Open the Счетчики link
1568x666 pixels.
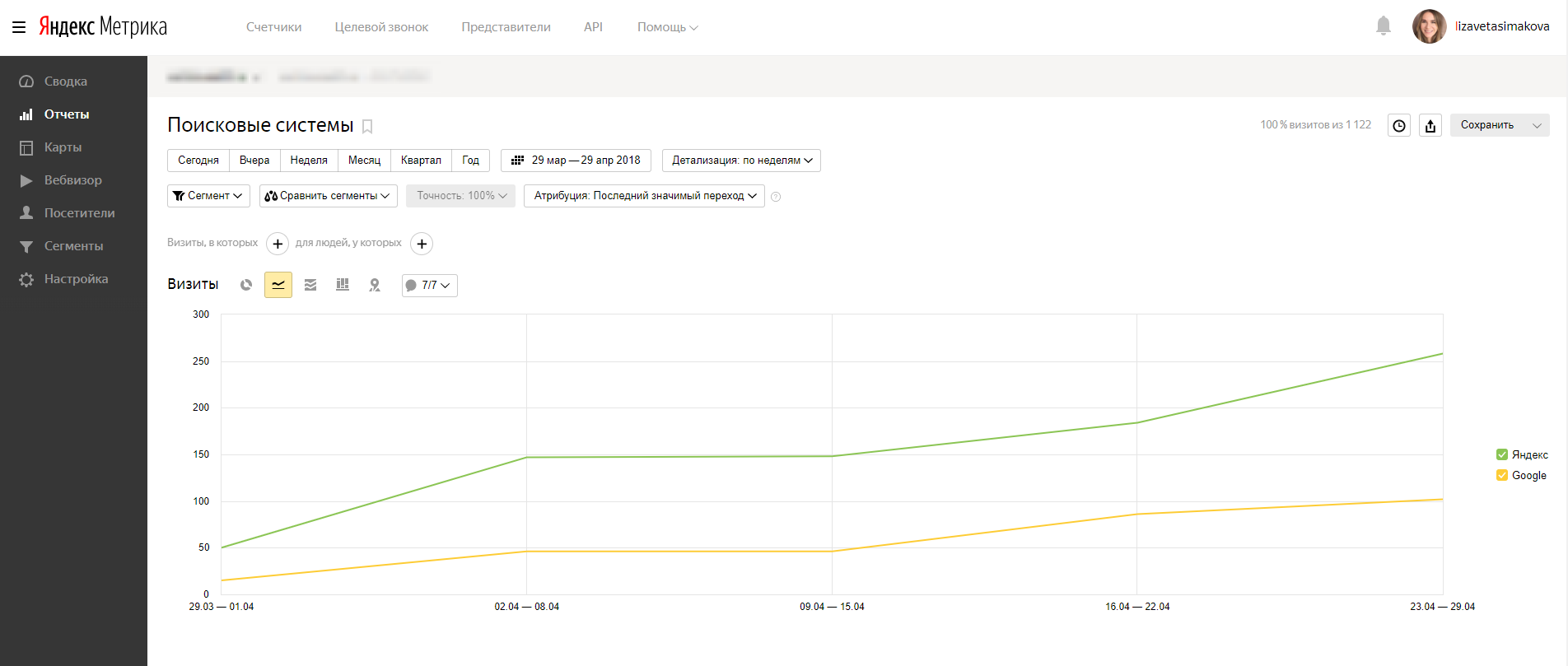point(273,27)
